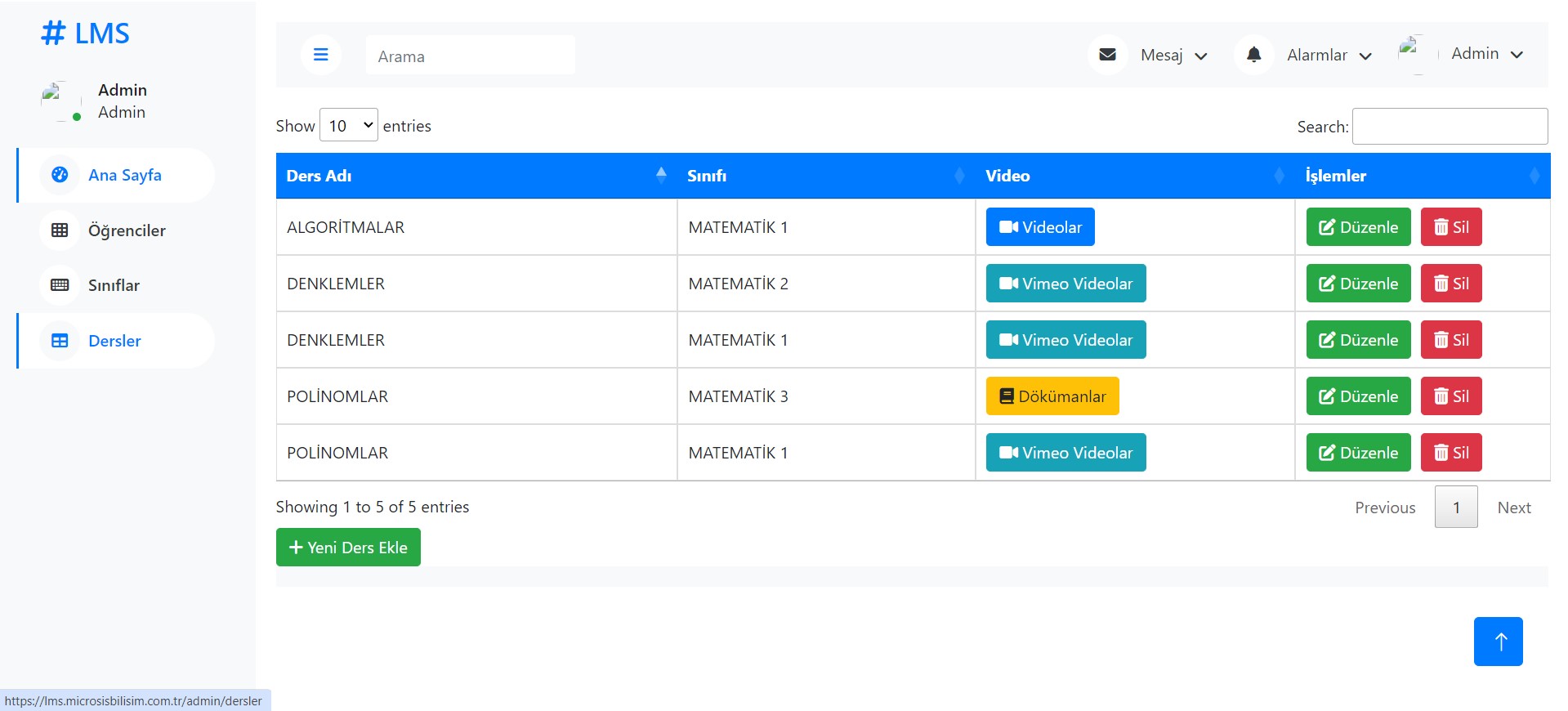Focus the table Search input field

pyautogui.click(x=1449, y=127)
